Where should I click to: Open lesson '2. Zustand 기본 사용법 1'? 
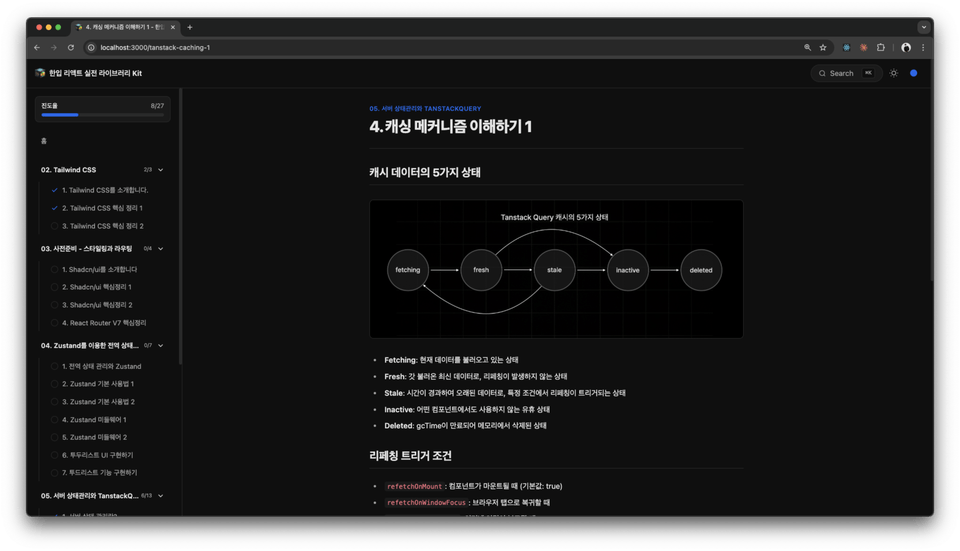[98, 384]
